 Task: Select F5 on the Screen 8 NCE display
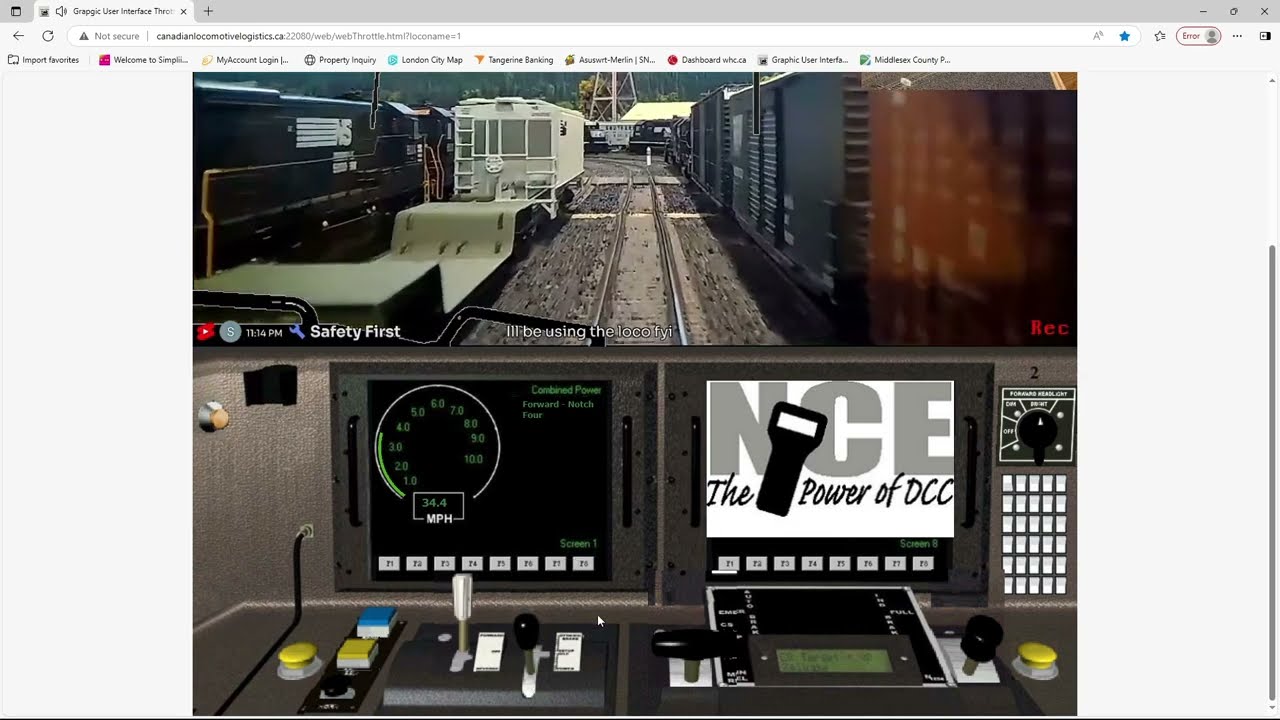840,564
